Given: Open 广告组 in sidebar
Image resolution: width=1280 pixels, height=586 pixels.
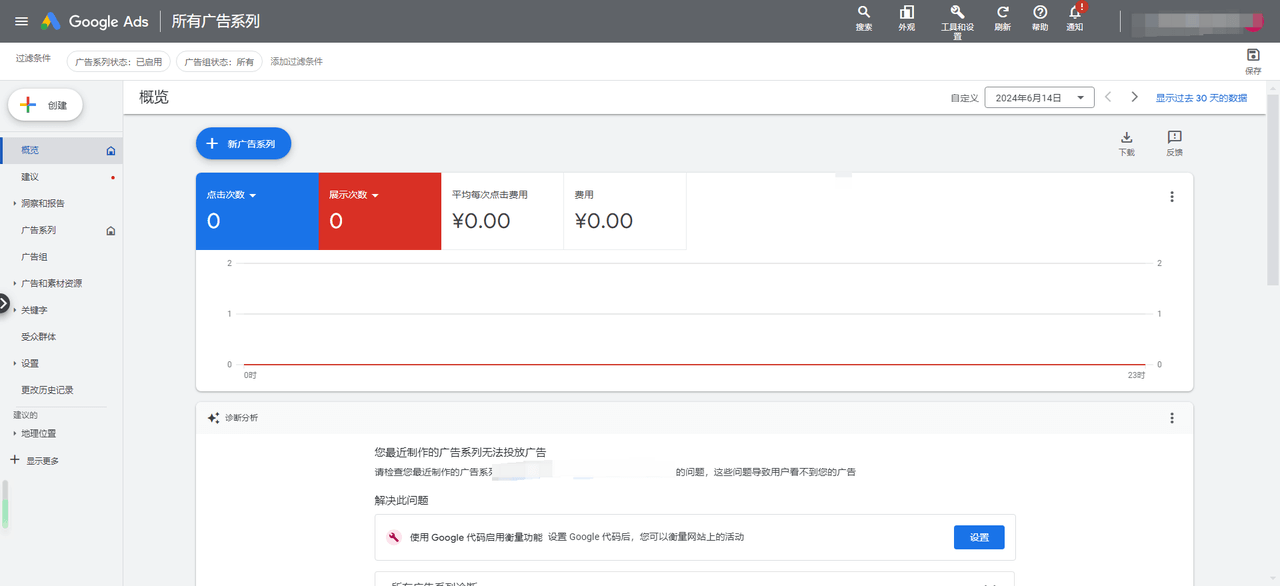Looking at the screenshot, I should (61, 257).
